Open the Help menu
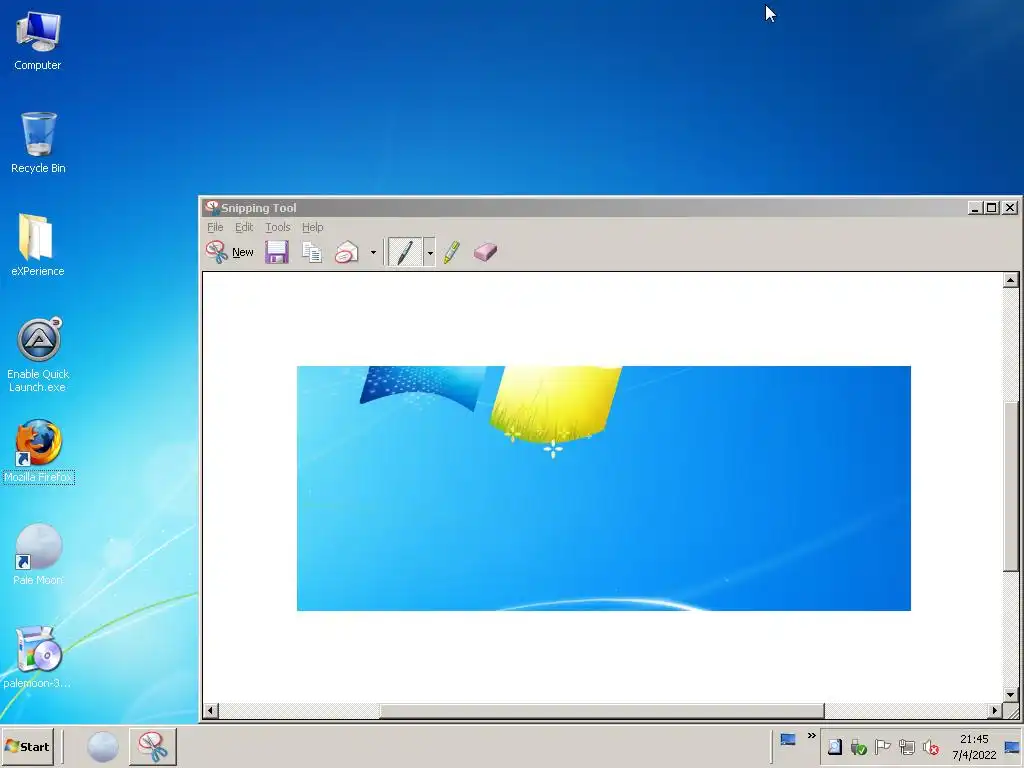 312,227
